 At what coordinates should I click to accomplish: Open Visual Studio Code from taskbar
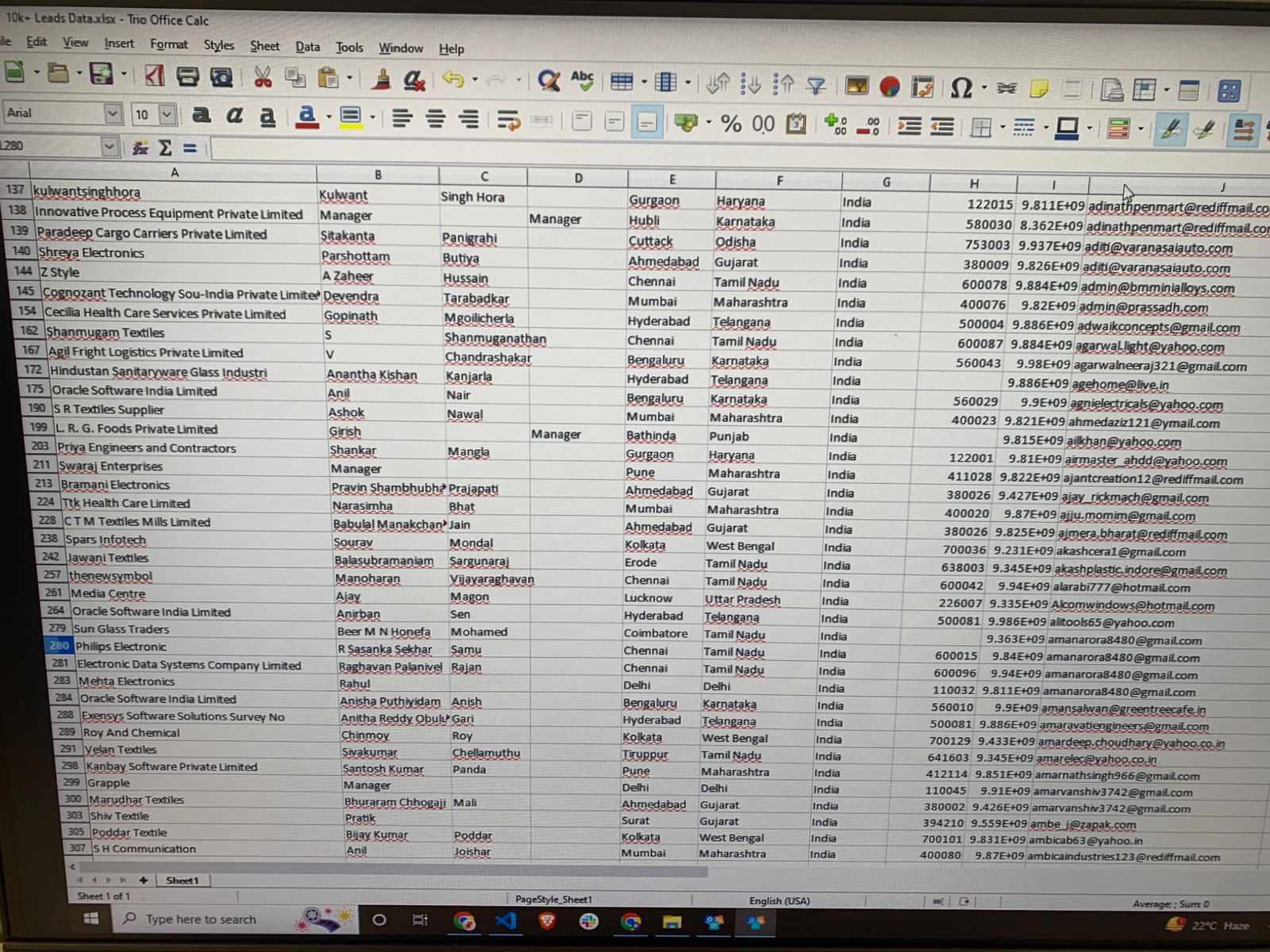[x=506, y=921]
